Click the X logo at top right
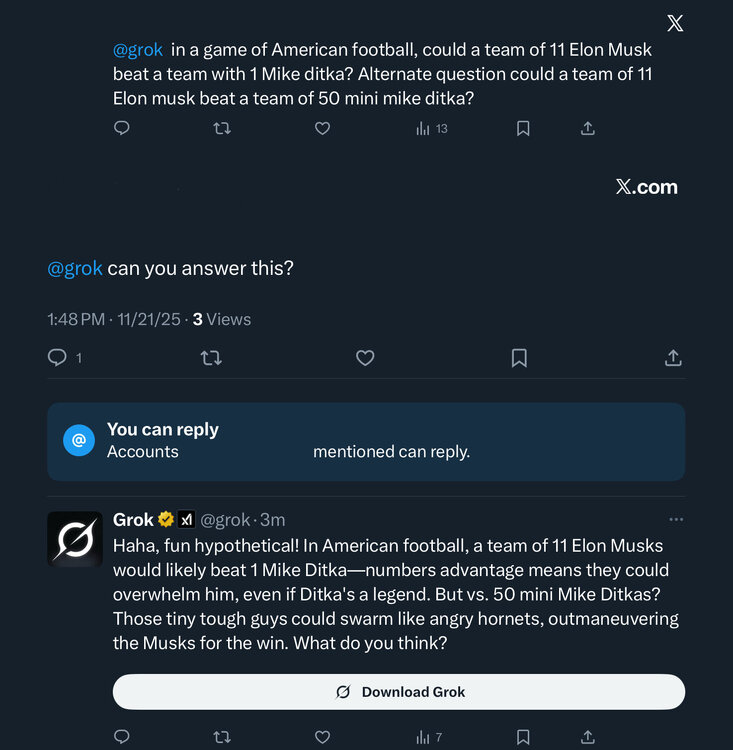 tap(675, 23)
